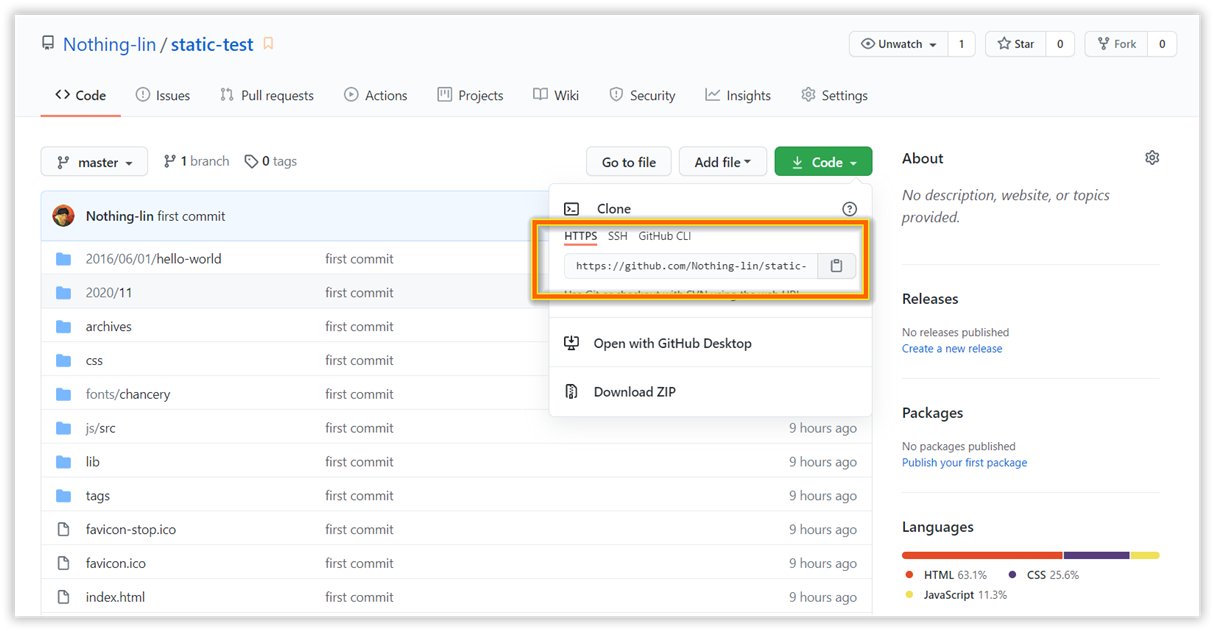Star the repository

pyautogui.click(x=1016, y=44)
